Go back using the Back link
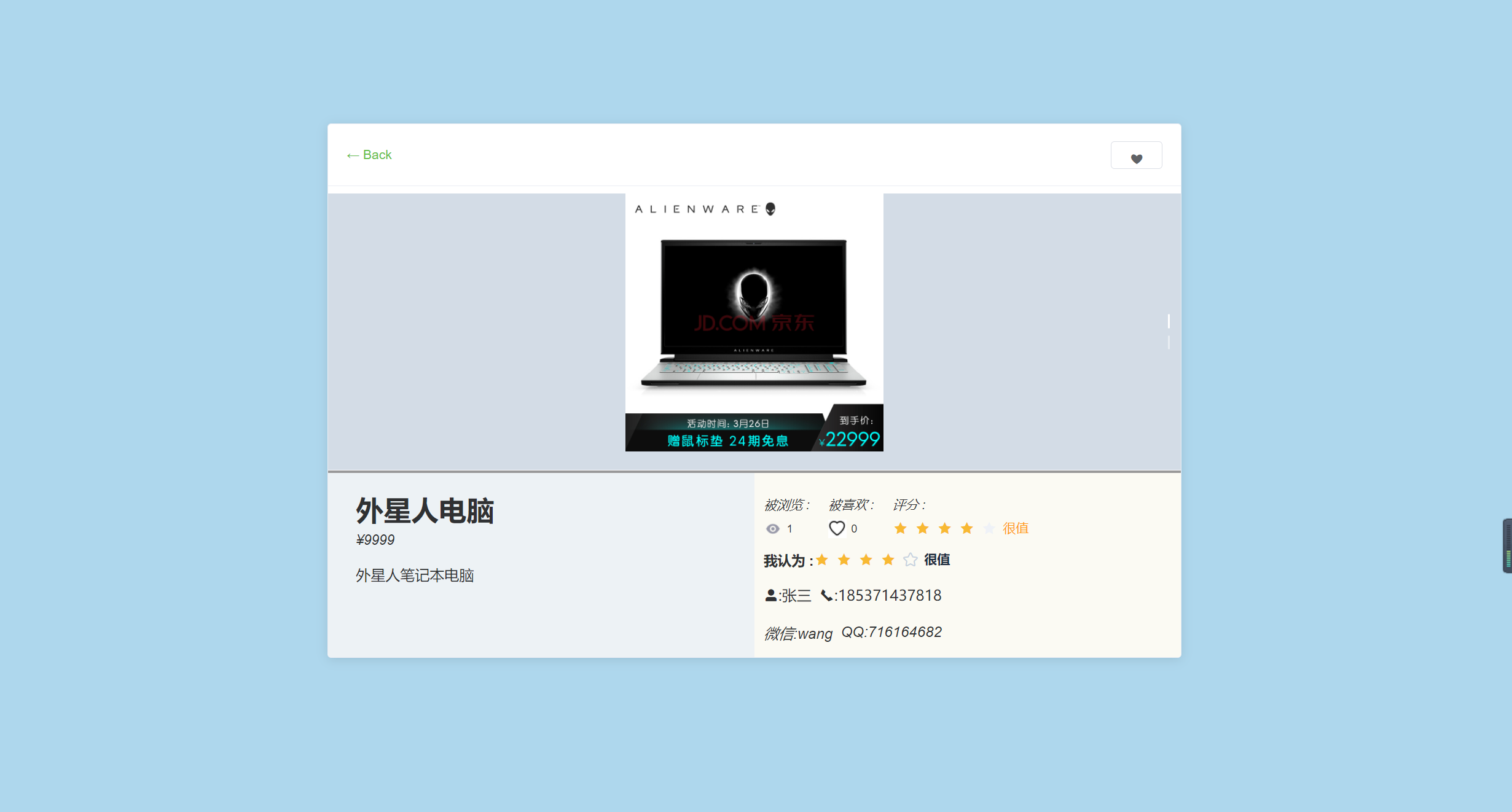 pos(369,155)
